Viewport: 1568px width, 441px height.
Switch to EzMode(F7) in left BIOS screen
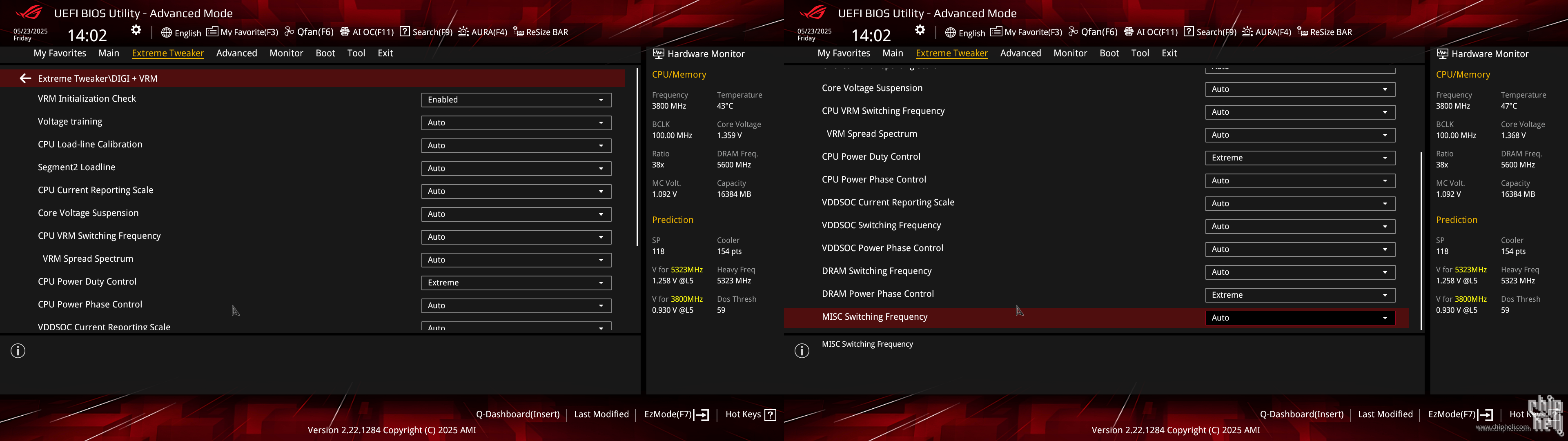click(676, 415)
